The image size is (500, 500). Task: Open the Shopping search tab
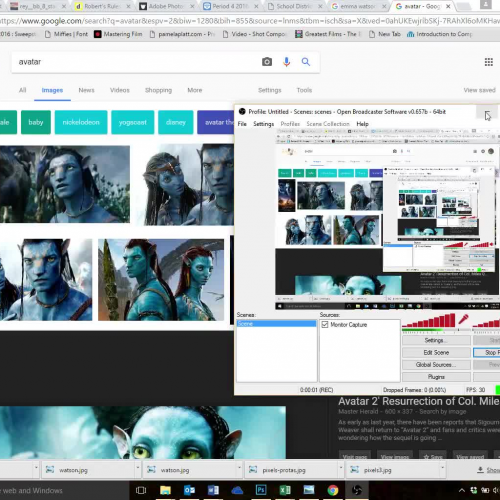pyautogui.click(x=158, y=90)
